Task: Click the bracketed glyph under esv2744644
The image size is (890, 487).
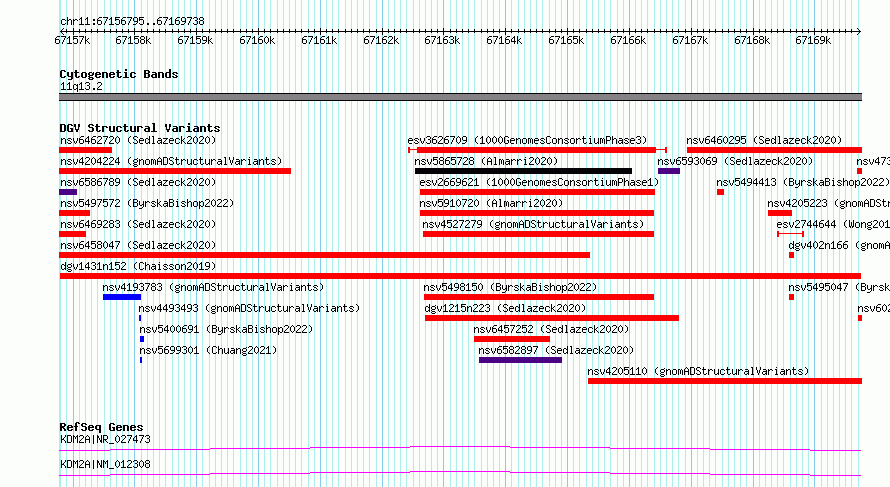Action: click(791, 234)
